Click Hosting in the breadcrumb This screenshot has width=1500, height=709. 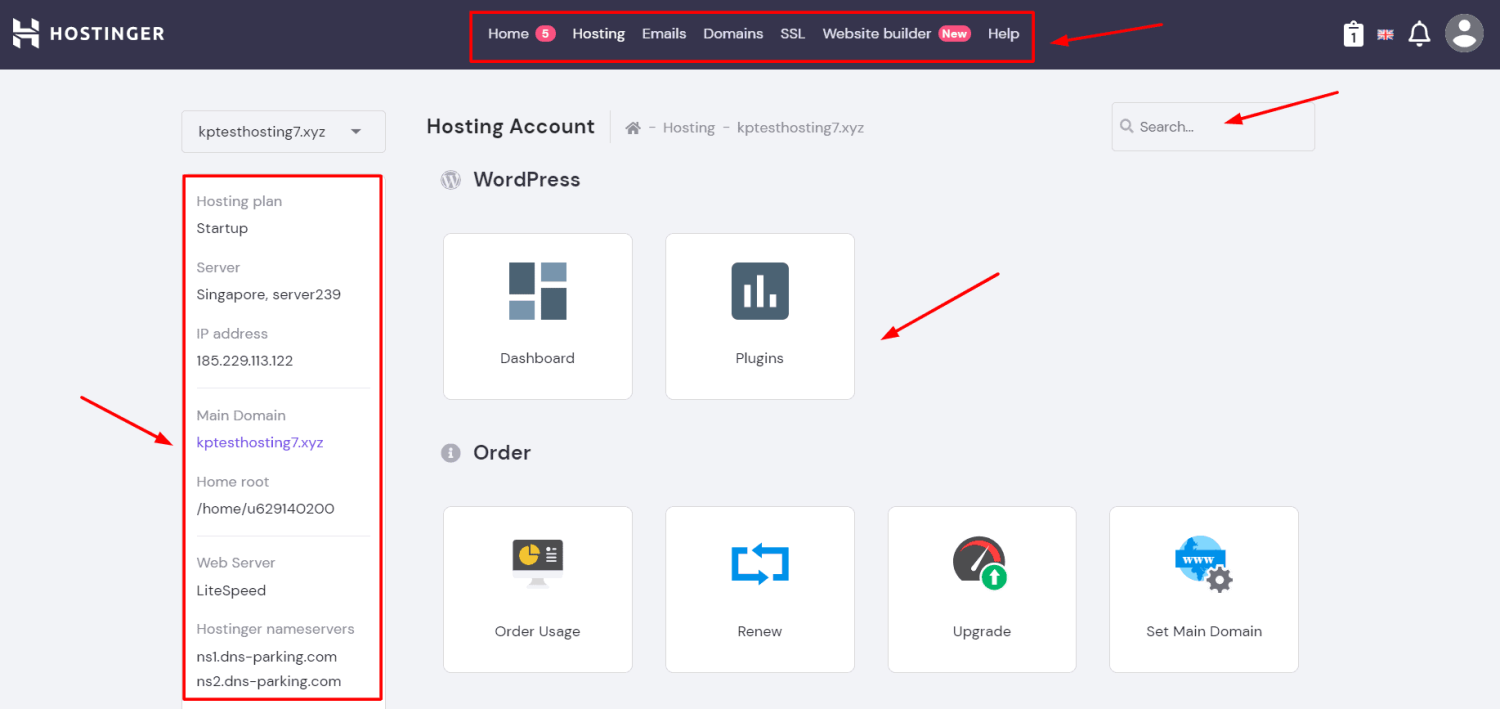click(x=688, y=128)
